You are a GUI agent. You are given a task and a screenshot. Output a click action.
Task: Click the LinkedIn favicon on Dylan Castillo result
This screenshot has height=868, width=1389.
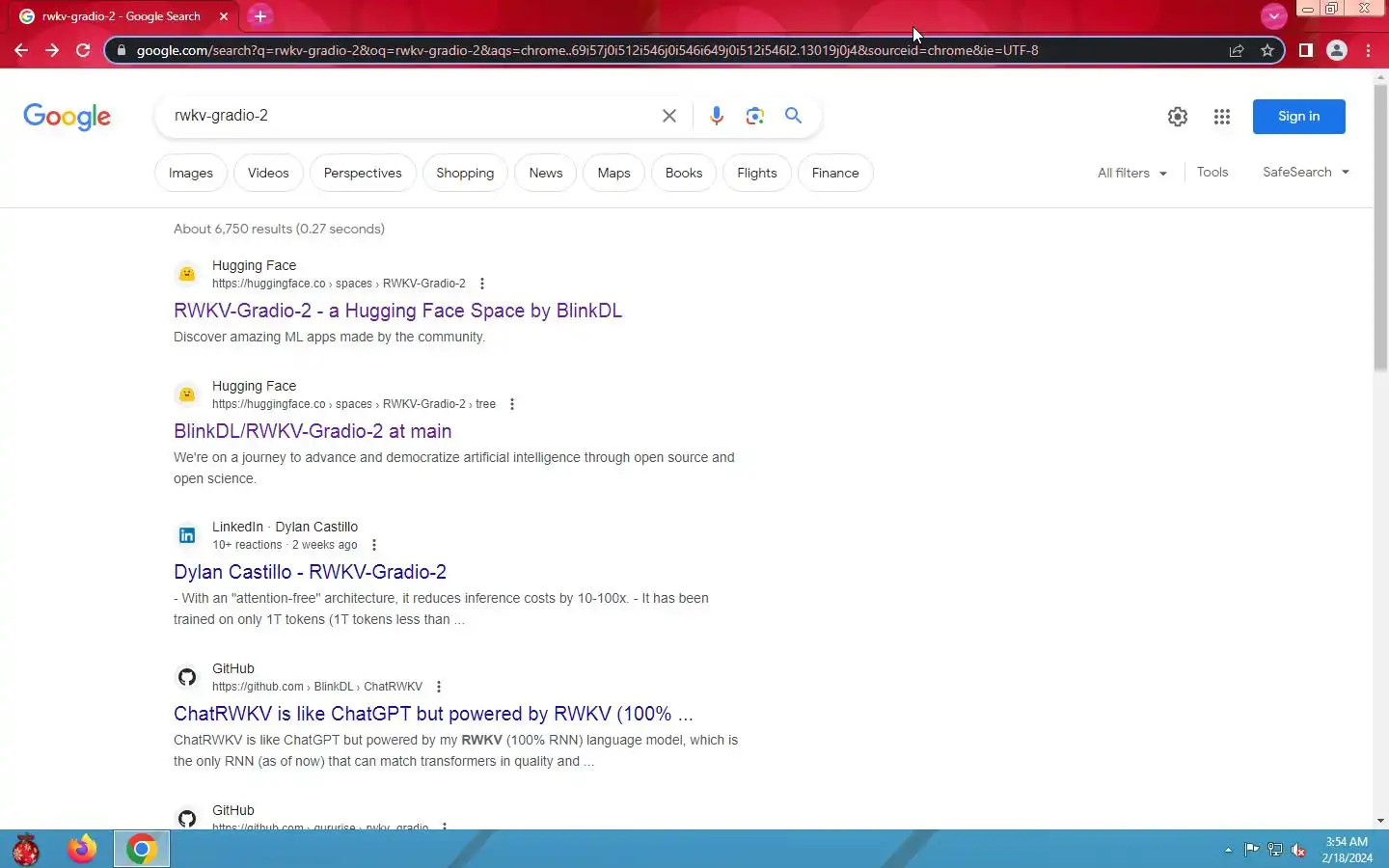(187, 535)
